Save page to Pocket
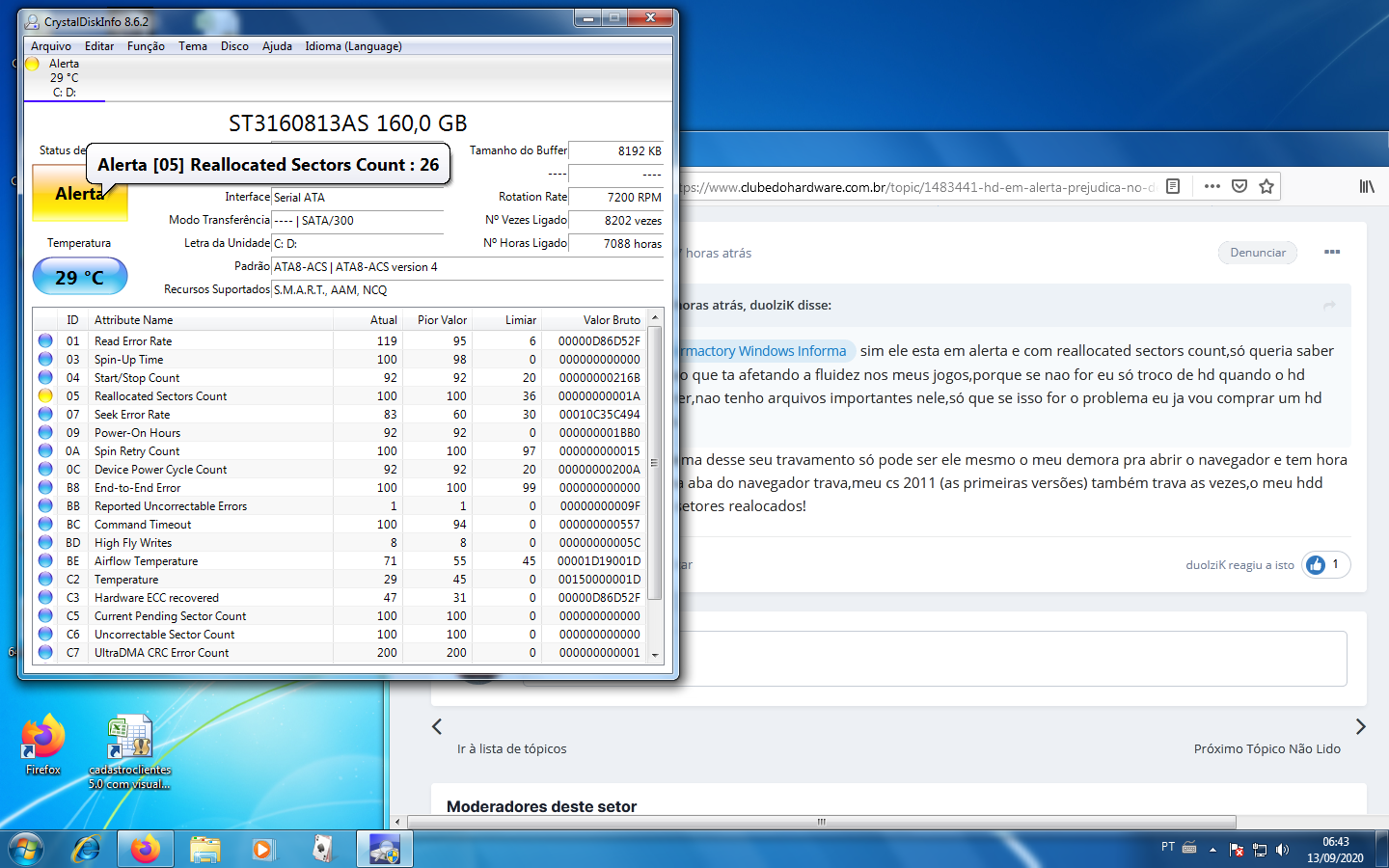Screen dimensions: 1389x868 1239,186
